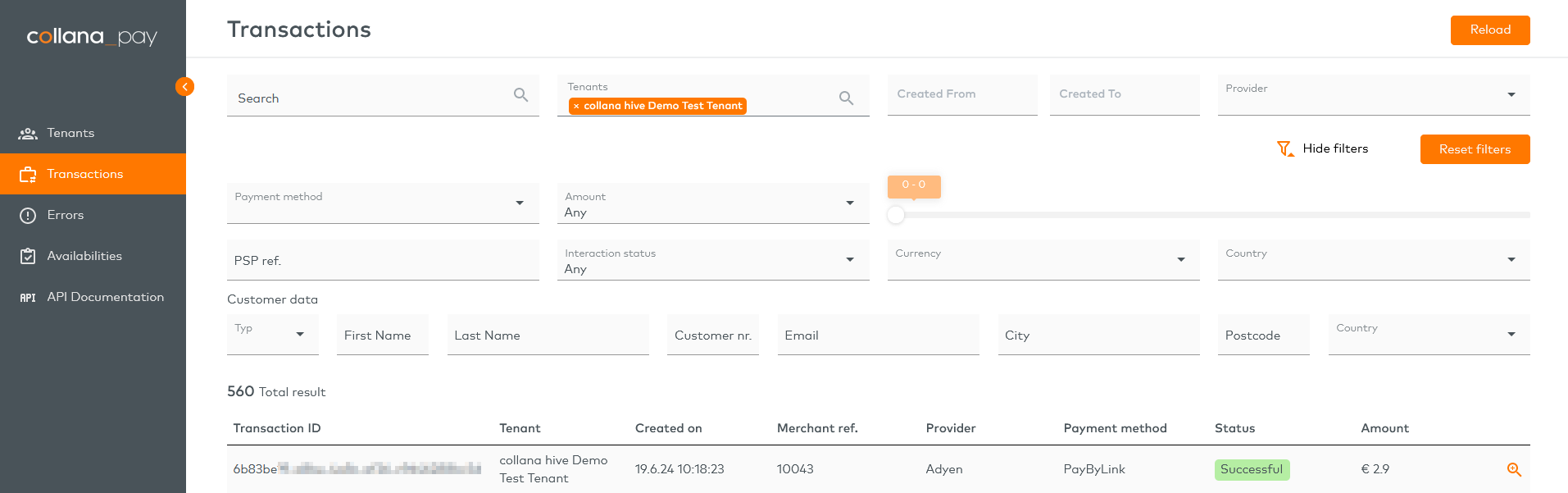Click the Payment method column header
The width and height of the screenshot is (1568, 493).
1115,428
